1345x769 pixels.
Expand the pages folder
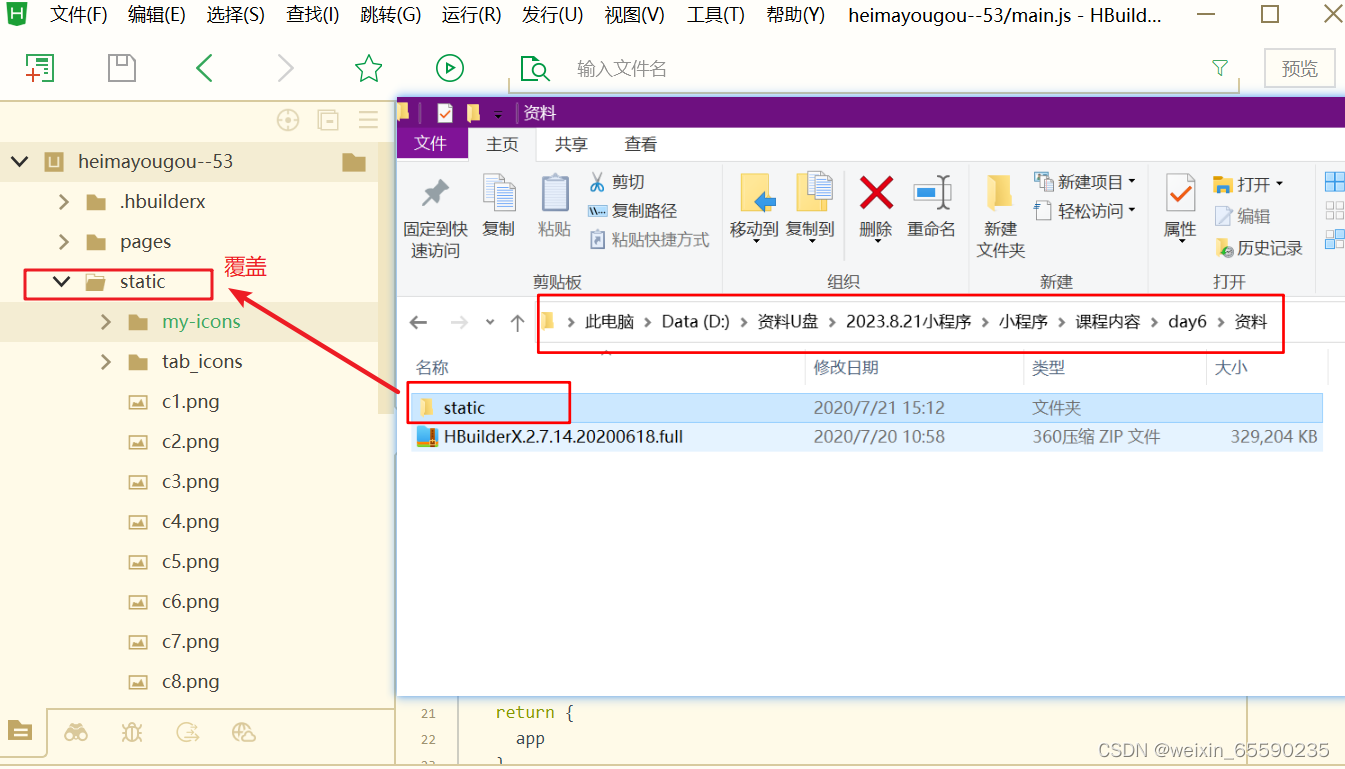[64, 241]
